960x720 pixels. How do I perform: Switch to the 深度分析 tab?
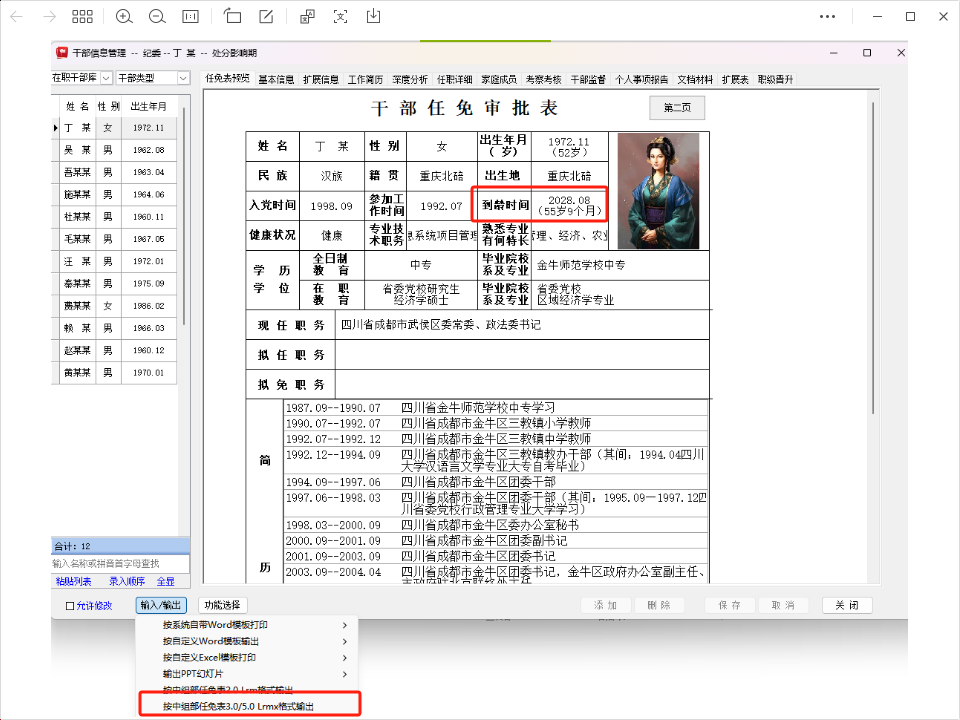pyautogui.click(x=410, y=80)
